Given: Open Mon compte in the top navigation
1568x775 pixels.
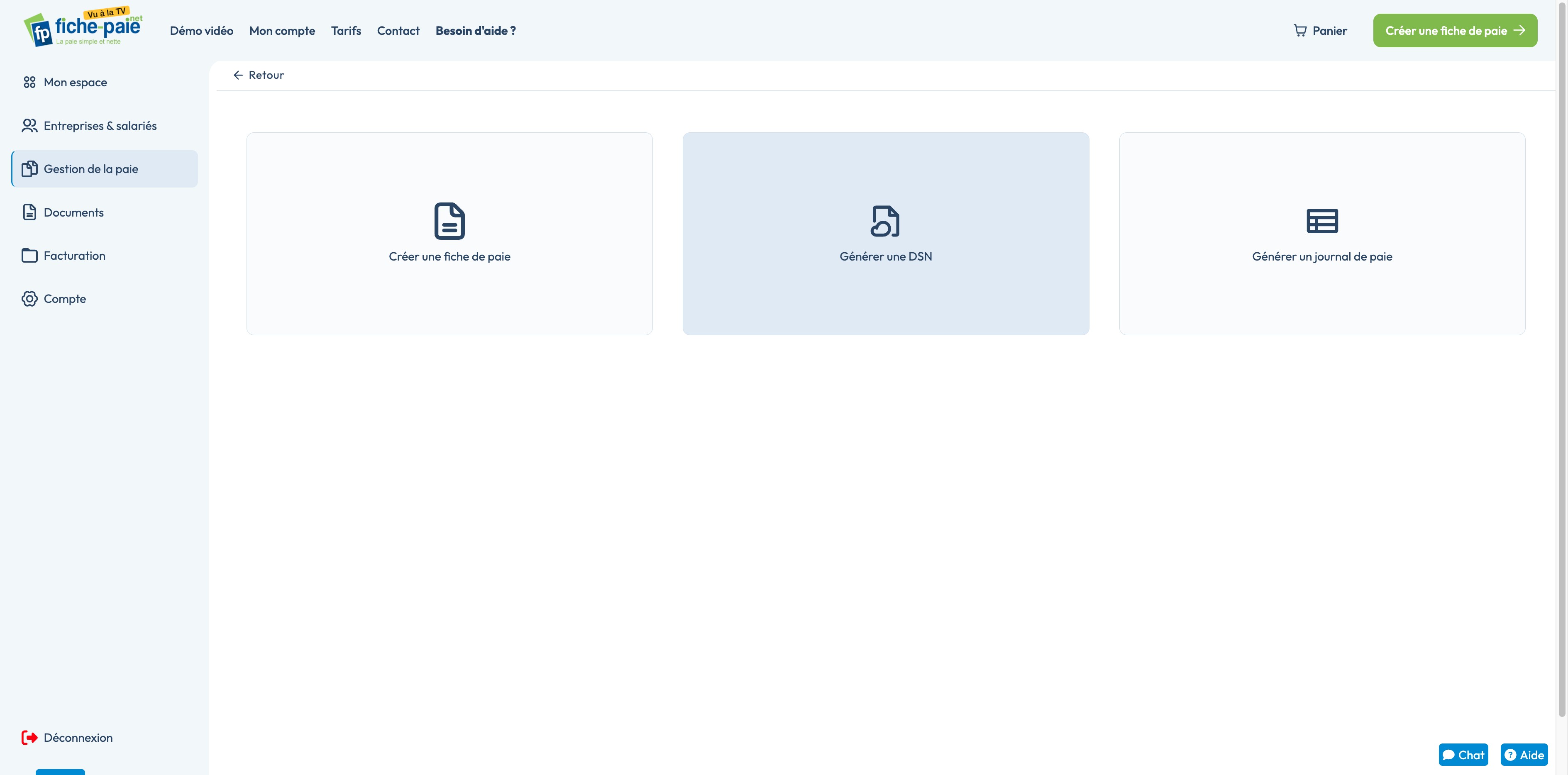Looking at the screenshot, I should point(282,30).
